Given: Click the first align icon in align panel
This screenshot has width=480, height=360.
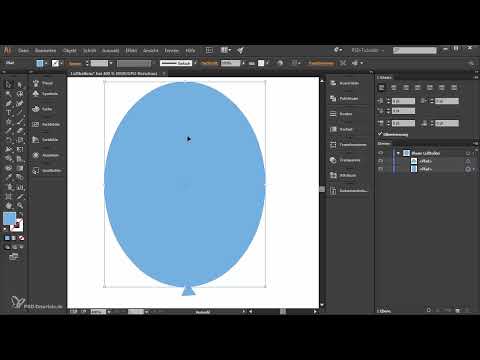Looking at the screenshot, I should pos(382,88).
